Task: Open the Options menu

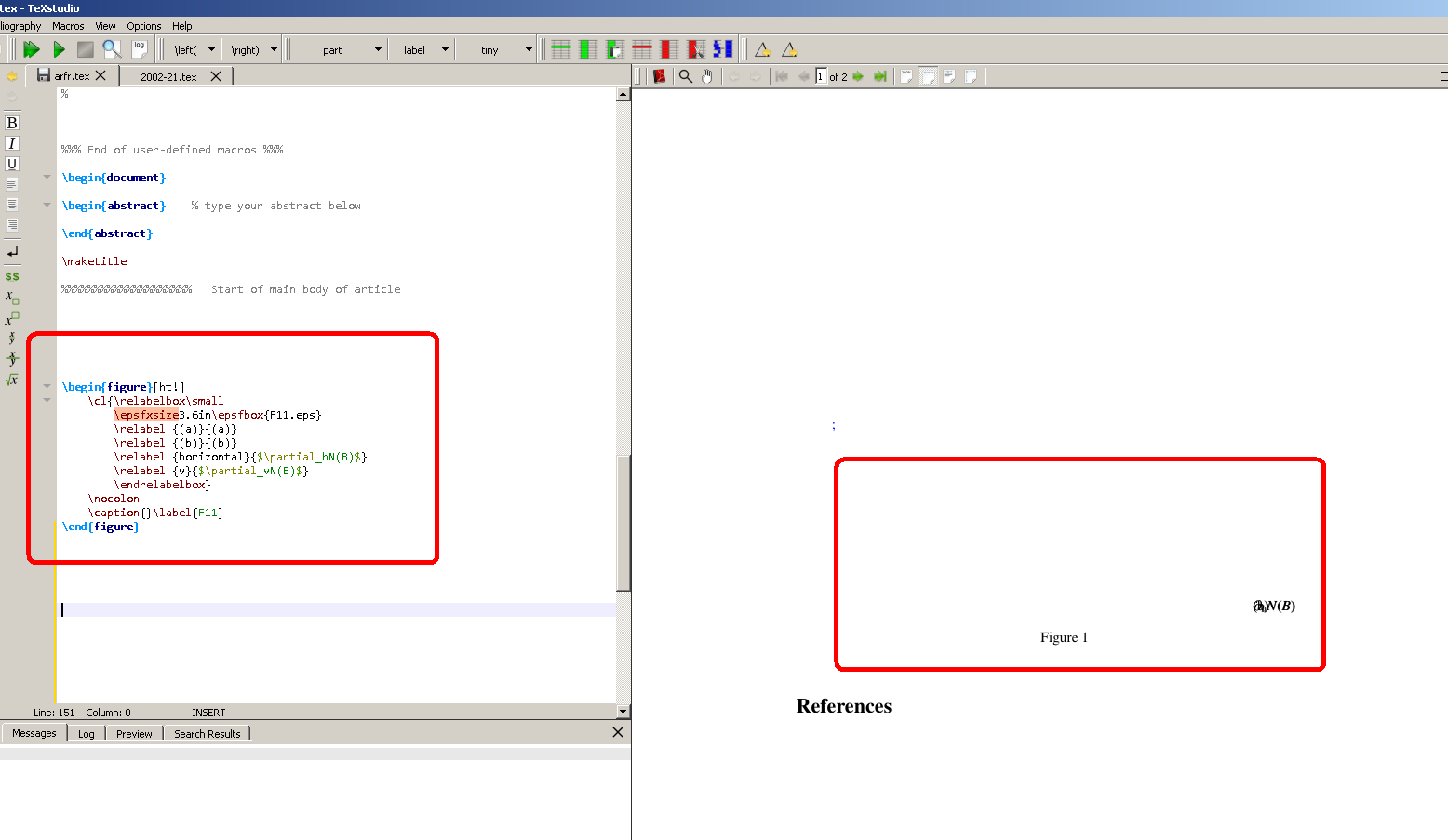Action: [x=144, y=26]
